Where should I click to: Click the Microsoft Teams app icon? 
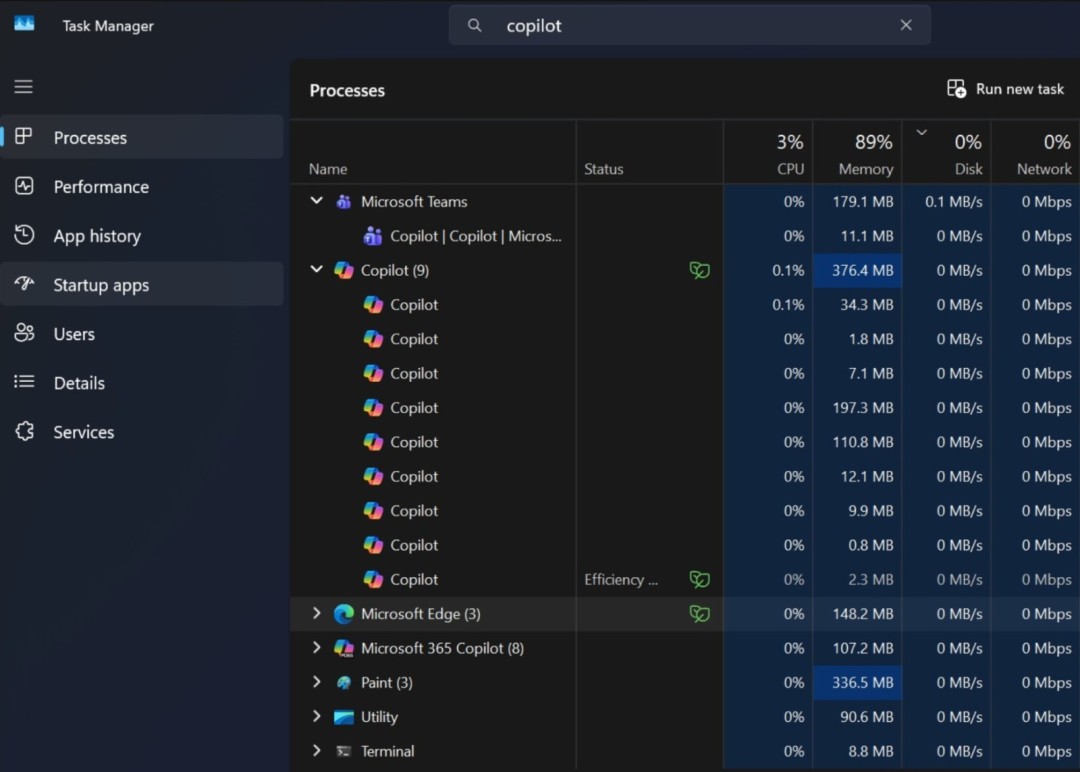point(344,201)
